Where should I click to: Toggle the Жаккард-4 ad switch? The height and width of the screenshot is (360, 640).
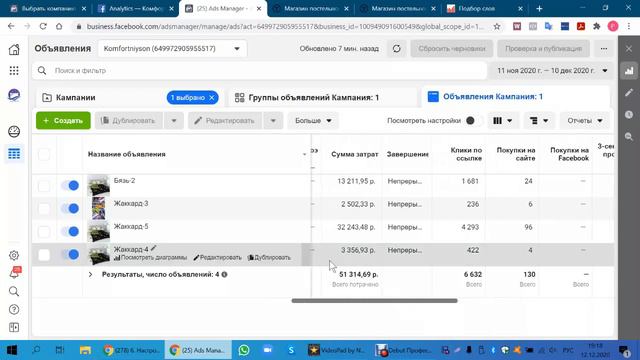pos(70,255)
